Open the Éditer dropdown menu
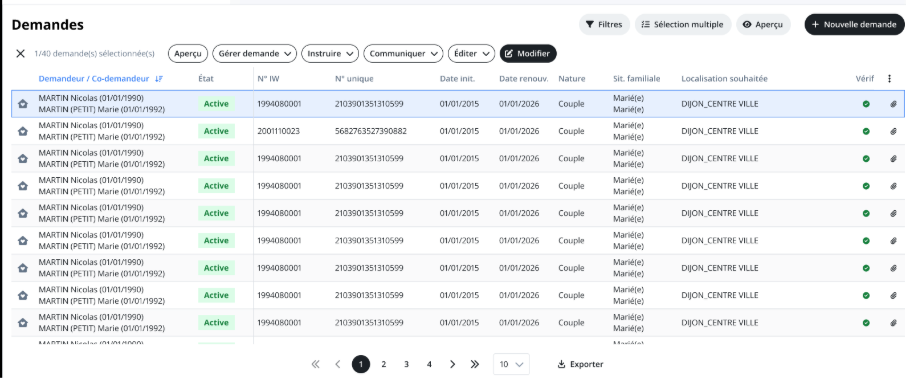The height and width of the screenshot is (378, 906). pyautogui.click(x=471, y=53)
